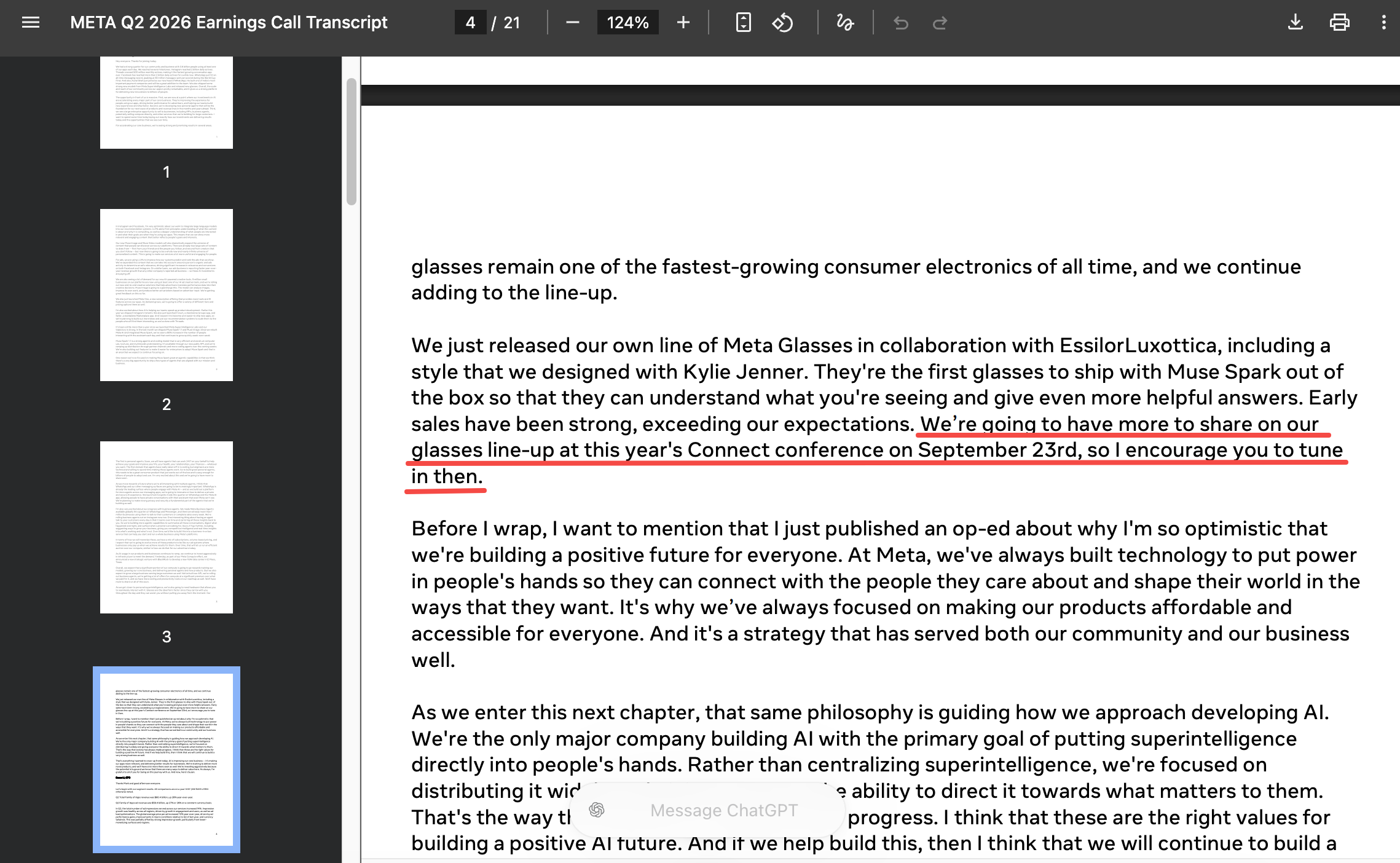Open page 3 thumbnail
This screenshot has width=1400, height=863.
click(167, 527)
